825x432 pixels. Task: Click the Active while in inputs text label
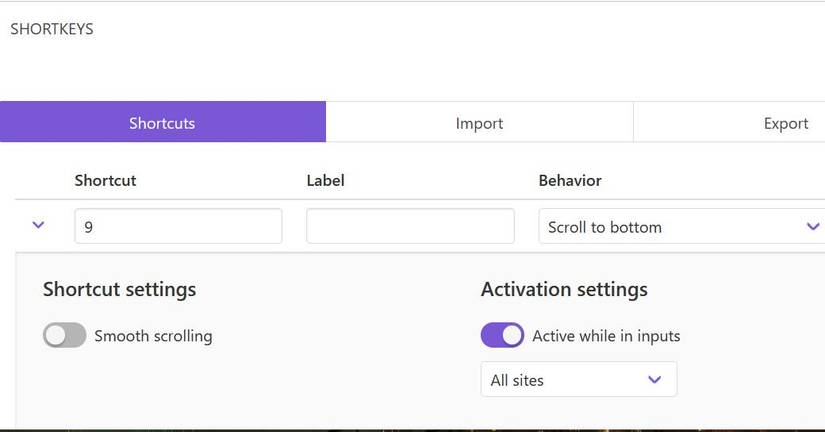606,336
